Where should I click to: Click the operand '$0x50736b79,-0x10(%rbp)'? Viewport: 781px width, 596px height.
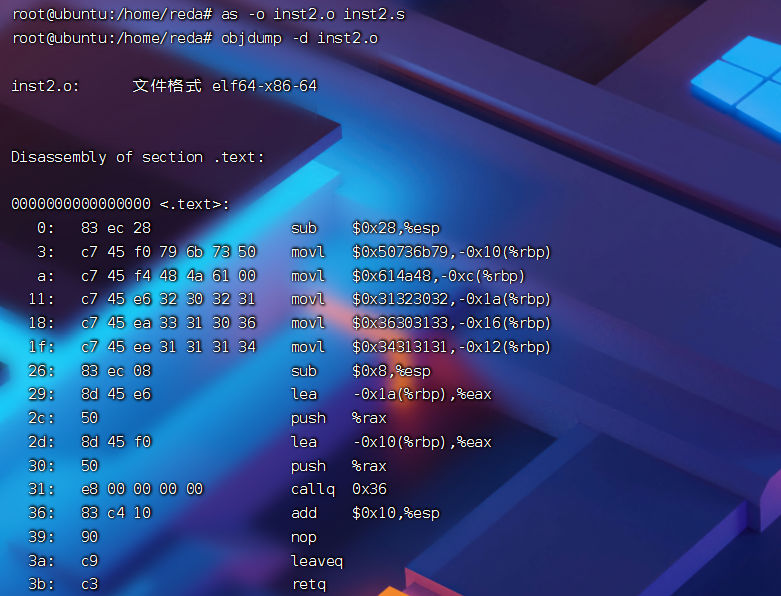pos(451,252)
